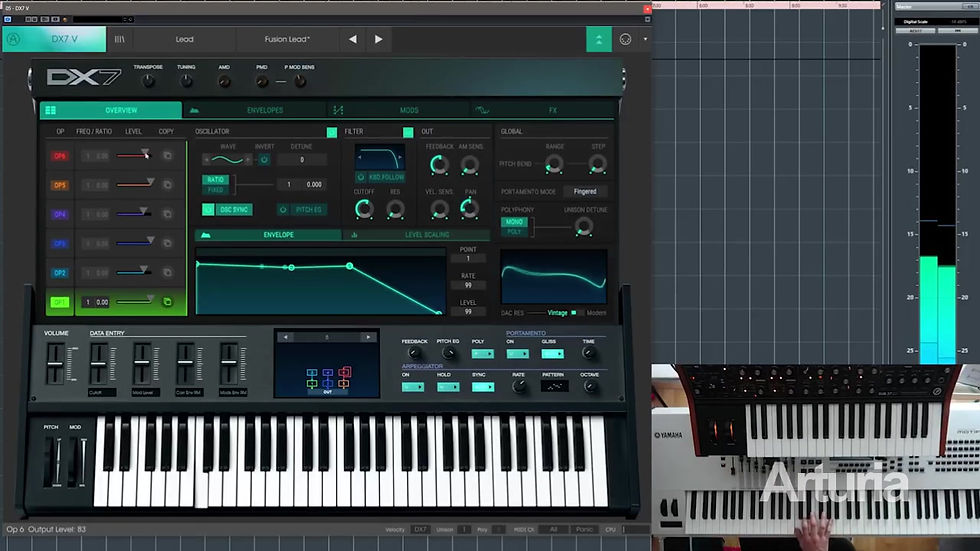Screen dimensions: 980x551
Task: Open the Lead preset category selector
Action: (184, 39)
